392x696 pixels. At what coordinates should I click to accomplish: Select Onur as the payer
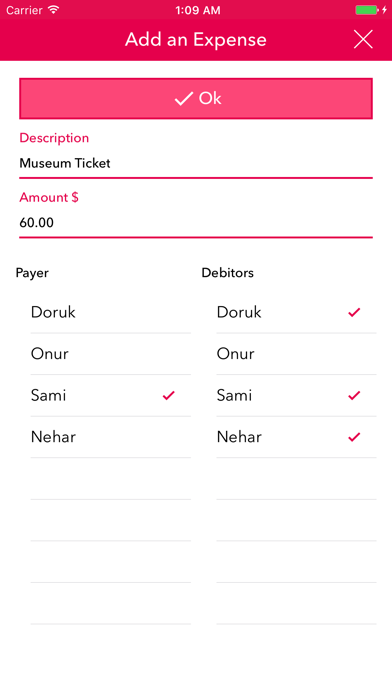tap(111, 354)
